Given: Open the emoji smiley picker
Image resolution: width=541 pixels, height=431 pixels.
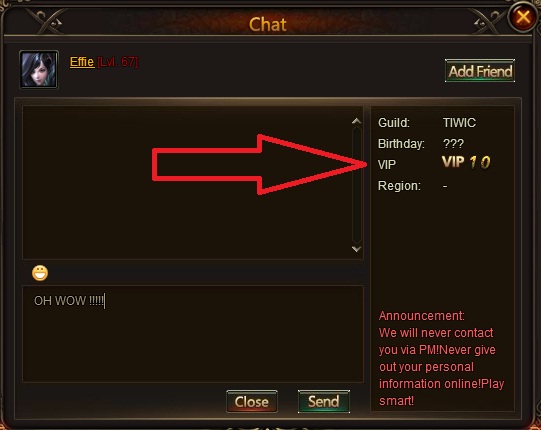Looking at the screenshot, I should [x=40, y=273].
